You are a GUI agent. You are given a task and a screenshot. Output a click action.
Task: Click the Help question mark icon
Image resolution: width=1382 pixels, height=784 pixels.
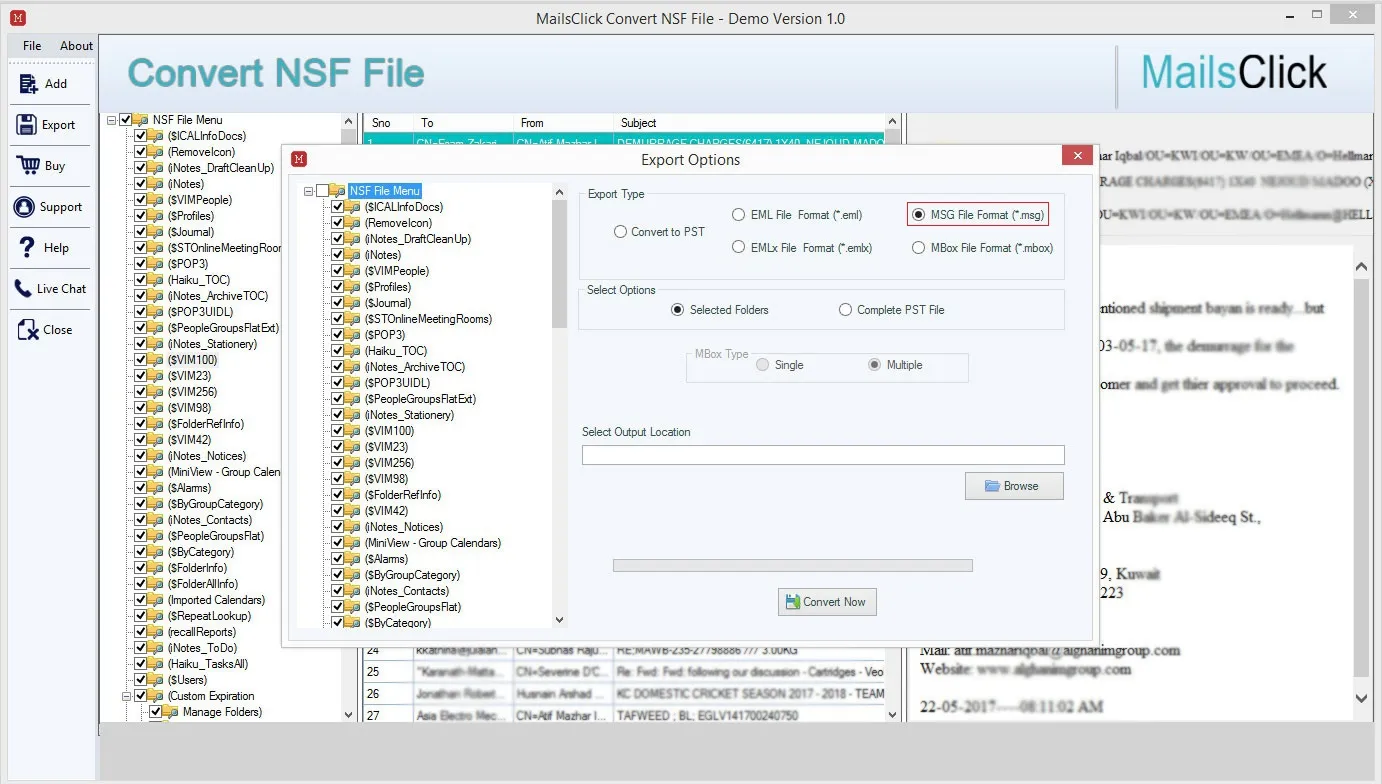(x=27, y=247)
